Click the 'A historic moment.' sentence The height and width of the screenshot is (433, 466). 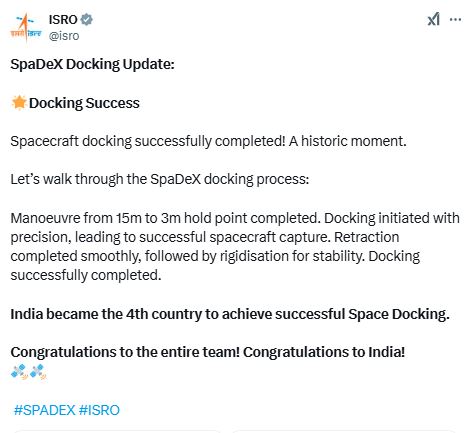[x=348, y=141]
